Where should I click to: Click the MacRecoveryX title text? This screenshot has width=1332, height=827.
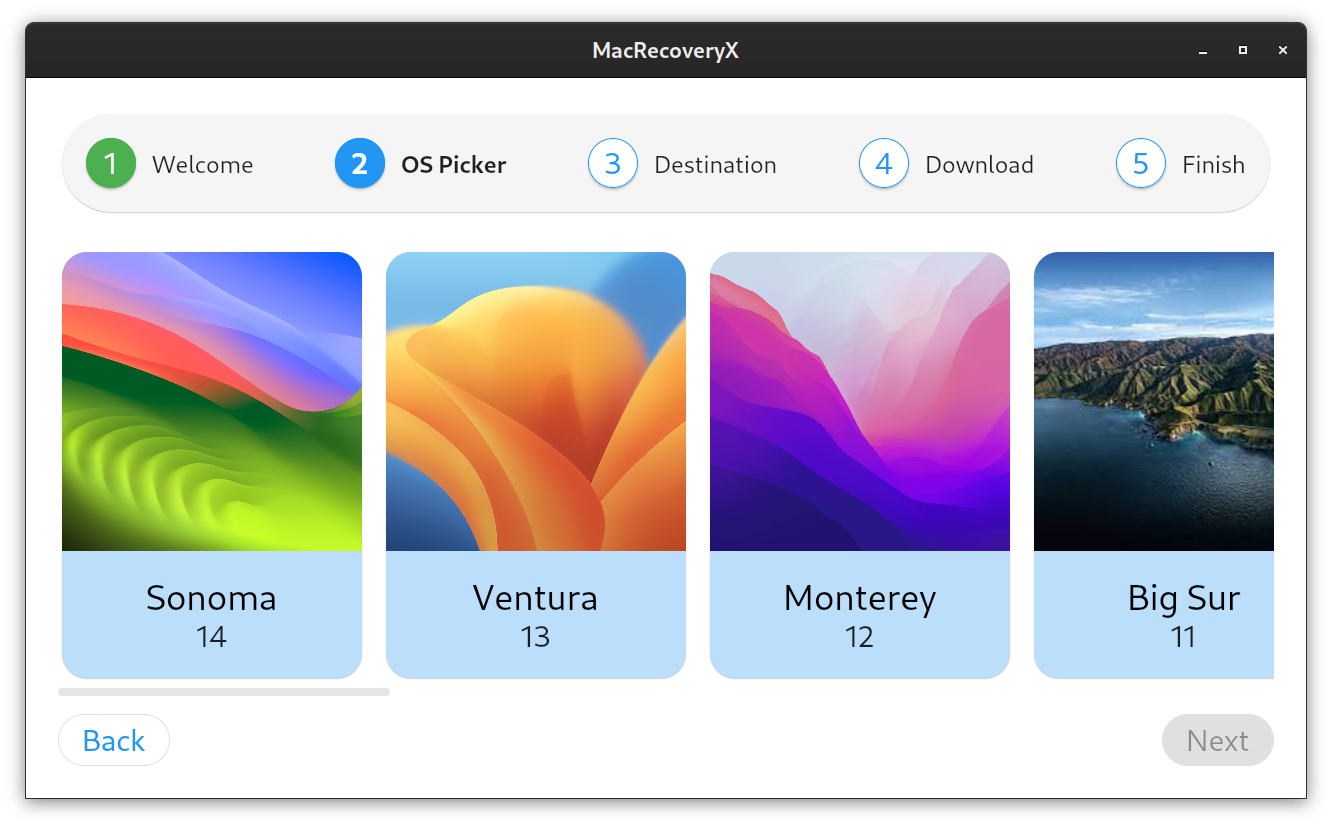point(666,50)
